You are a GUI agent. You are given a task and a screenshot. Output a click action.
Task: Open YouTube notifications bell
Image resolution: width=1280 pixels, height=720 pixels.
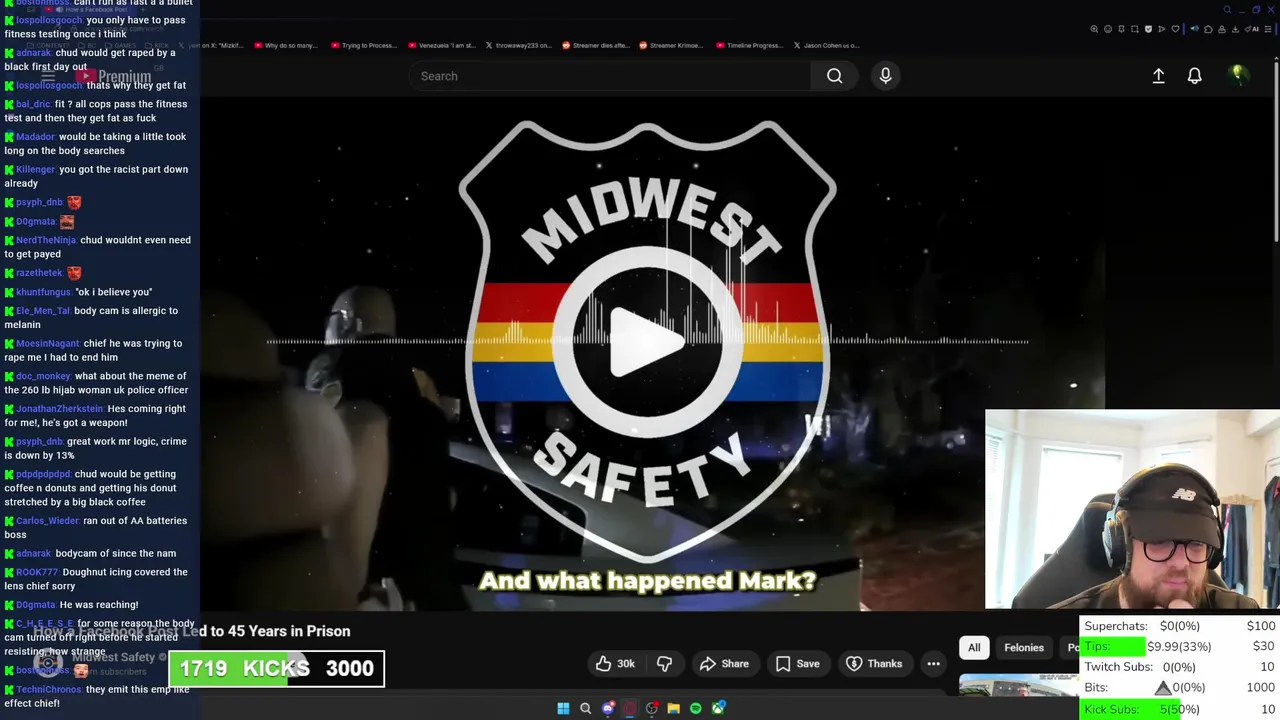coord(1194,76)
